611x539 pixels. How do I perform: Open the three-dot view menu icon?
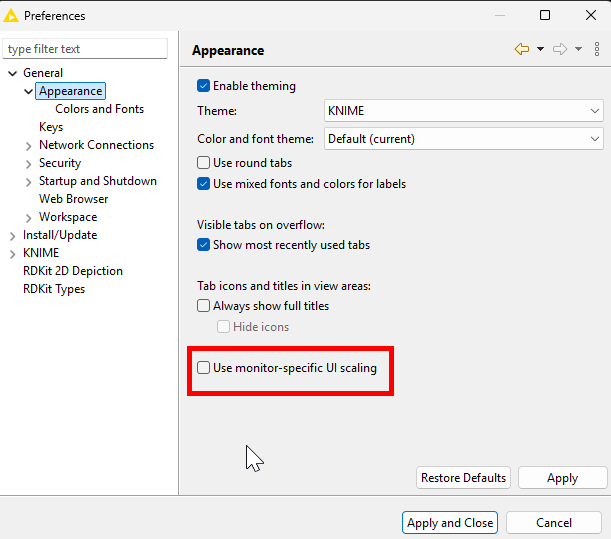click(x=597, y=49)
